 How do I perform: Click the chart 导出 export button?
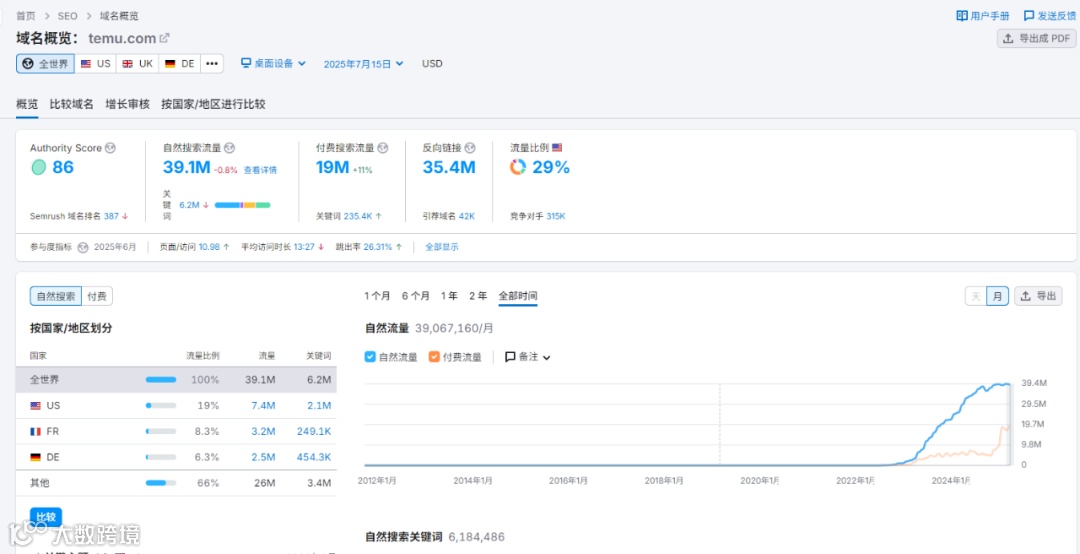[x=1038, y=296]
